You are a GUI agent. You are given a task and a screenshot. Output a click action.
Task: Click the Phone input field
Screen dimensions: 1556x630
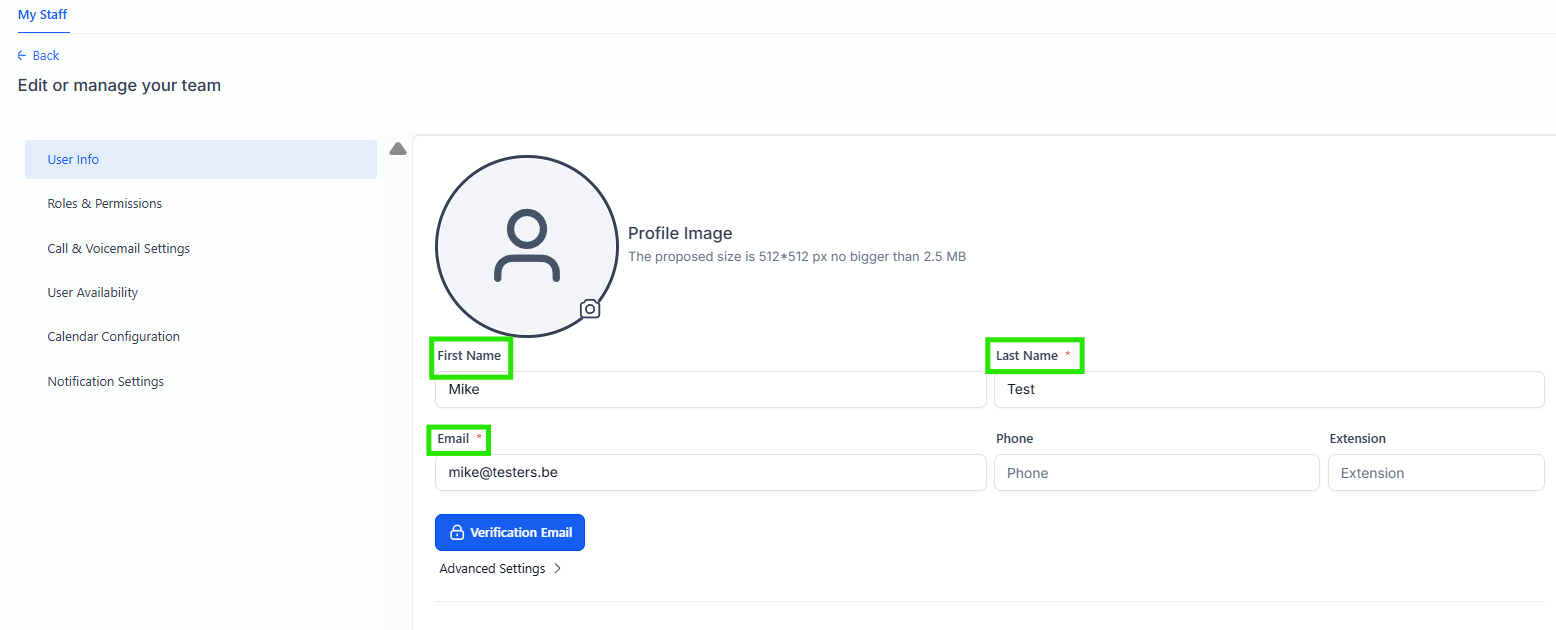(1157, 473)
